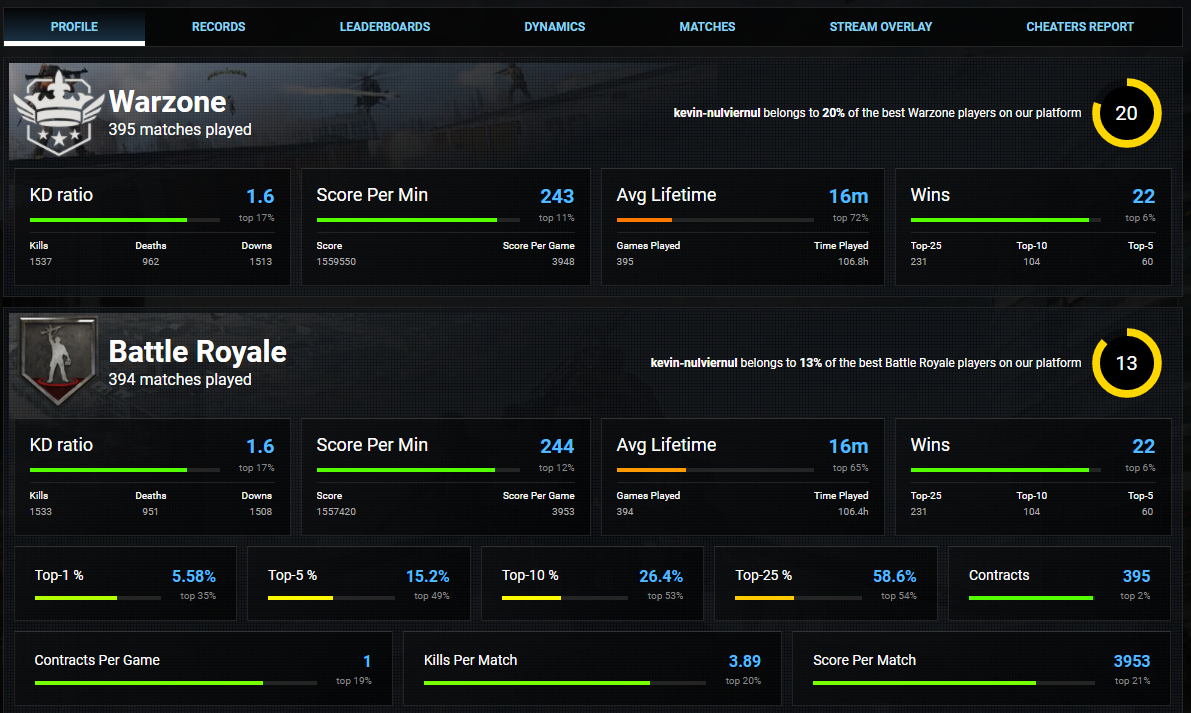Open the Matches tab
Image resolution: width=1191 pixels, height=713 pixels.
(x=707, y=27)
